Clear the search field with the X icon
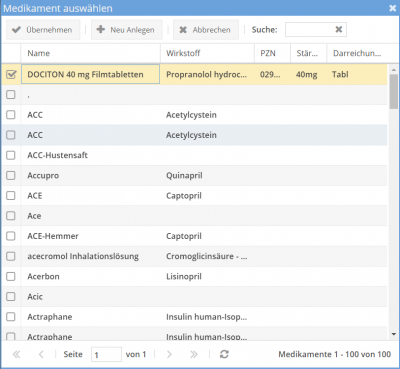This screenshot has width=400, height=369. pyautogui.click(x=339, y=30)
